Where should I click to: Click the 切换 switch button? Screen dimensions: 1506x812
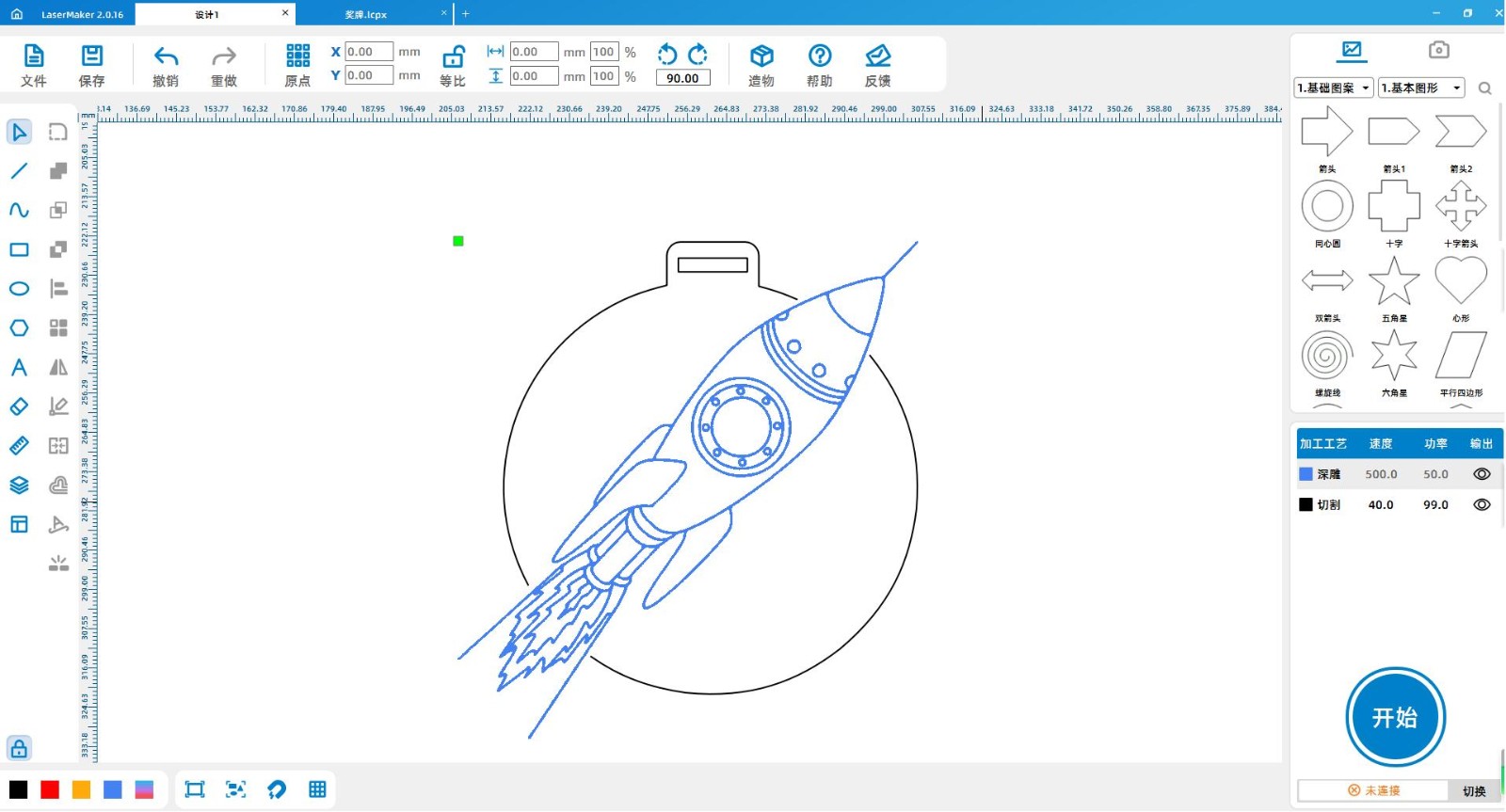tap(1474, 791)
